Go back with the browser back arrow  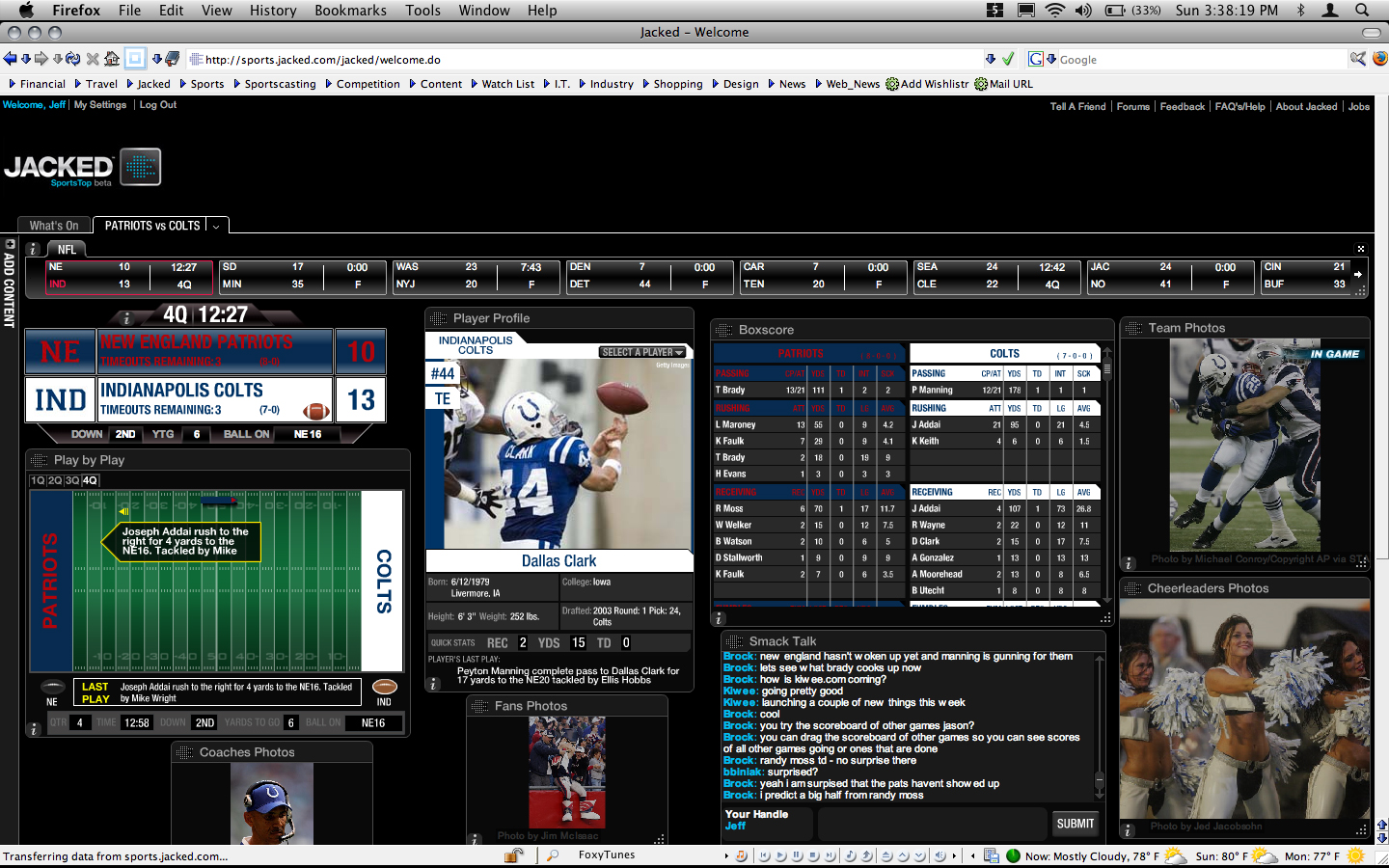point(10,59)
